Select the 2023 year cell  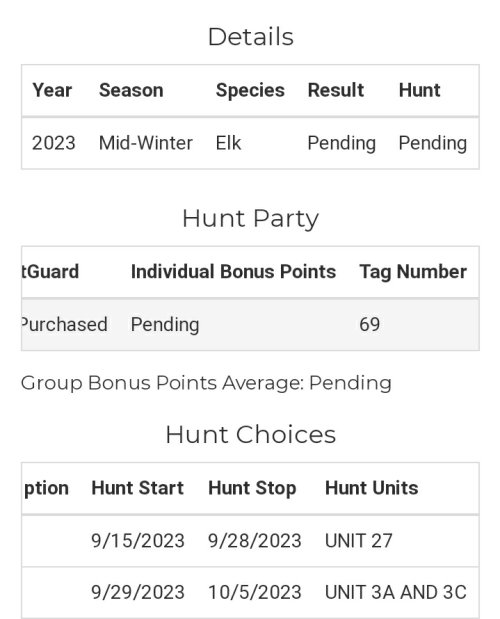[x=54, y=143]
